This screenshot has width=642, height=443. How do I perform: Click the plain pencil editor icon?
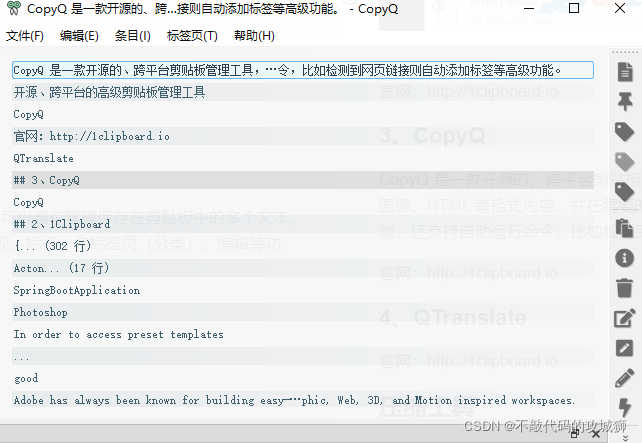[x=625, y=378]
